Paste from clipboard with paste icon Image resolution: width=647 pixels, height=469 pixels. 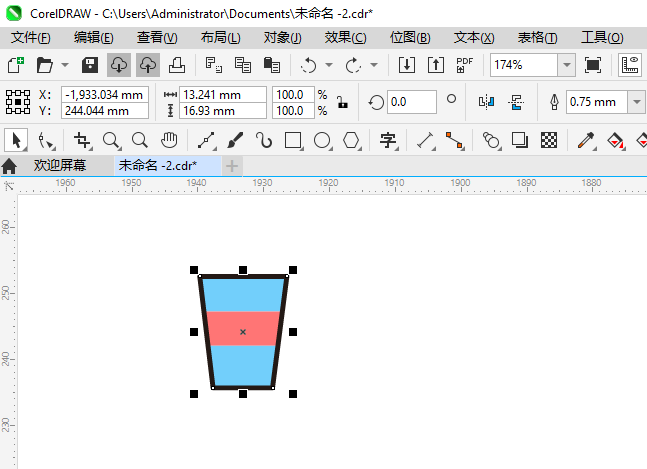coord(272,65)
